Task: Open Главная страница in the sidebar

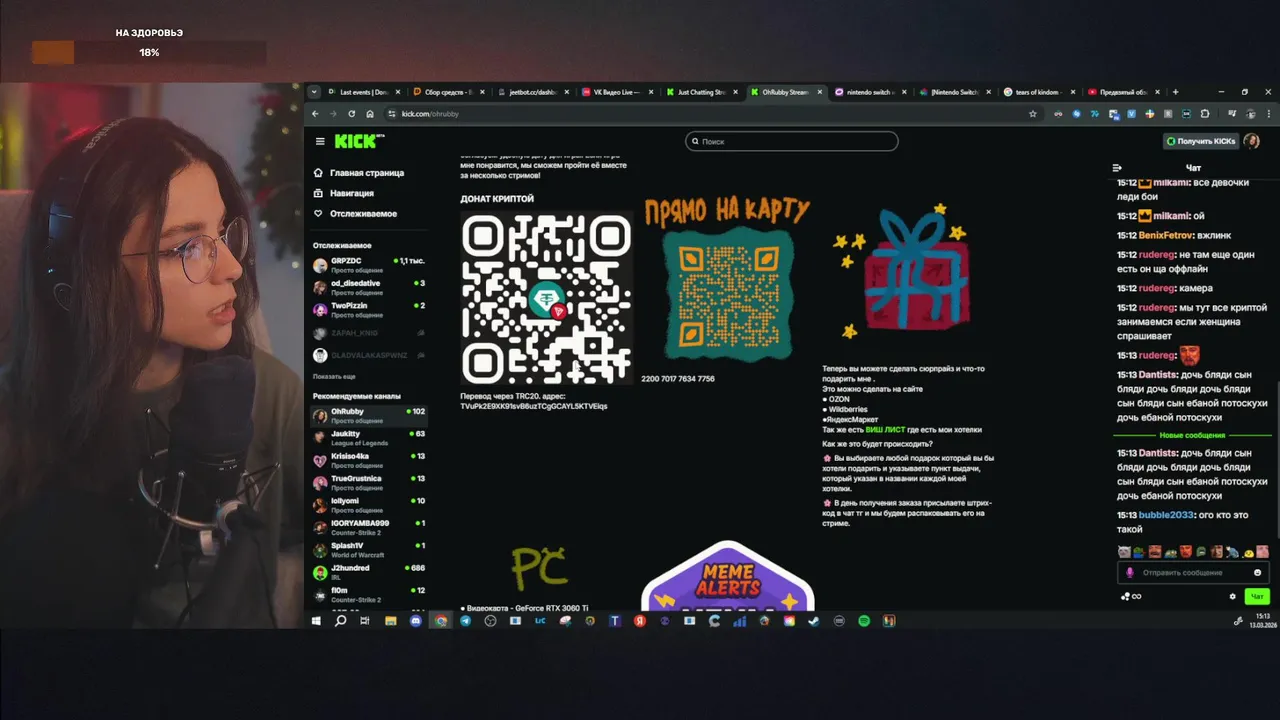Action: coord(359,173)
